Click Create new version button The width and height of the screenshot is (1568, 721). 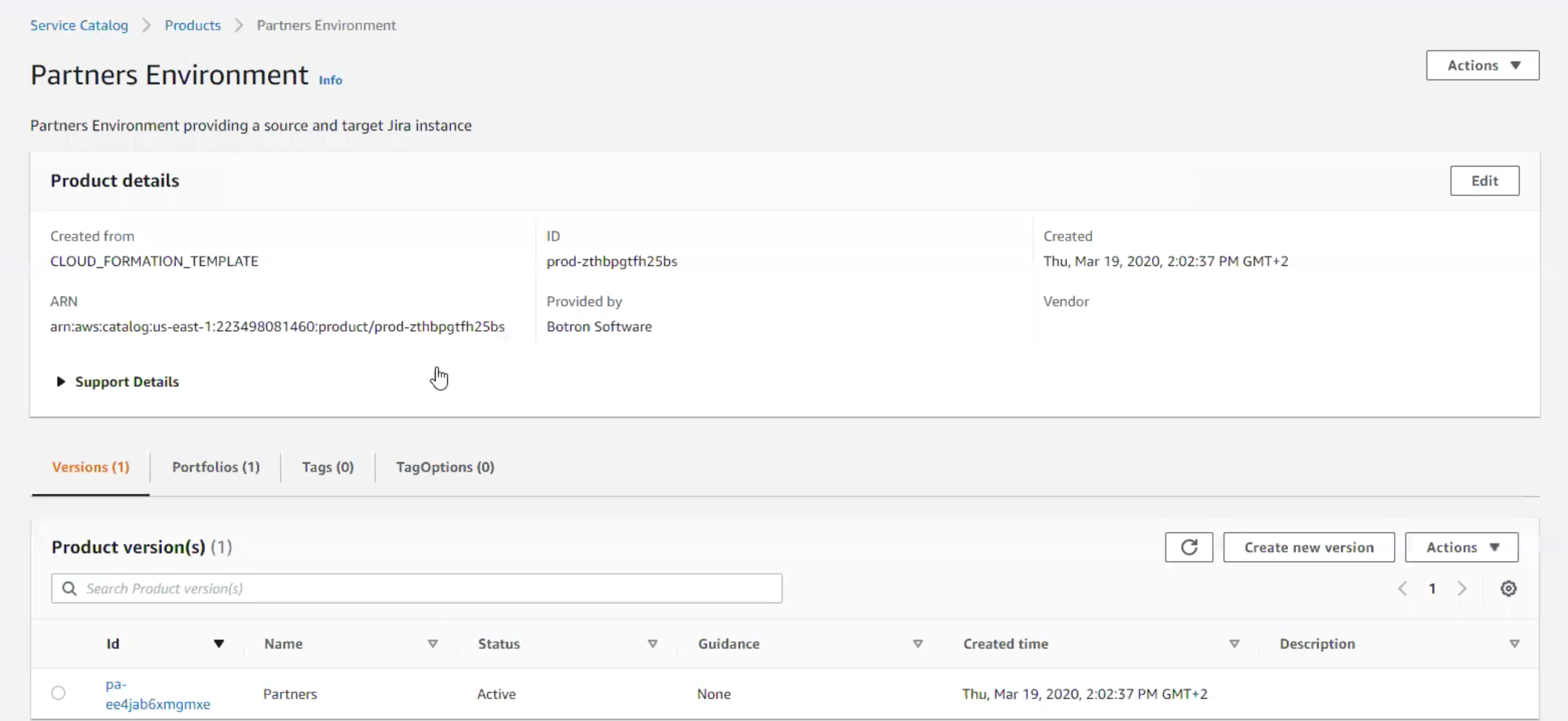click(1309, 547)
